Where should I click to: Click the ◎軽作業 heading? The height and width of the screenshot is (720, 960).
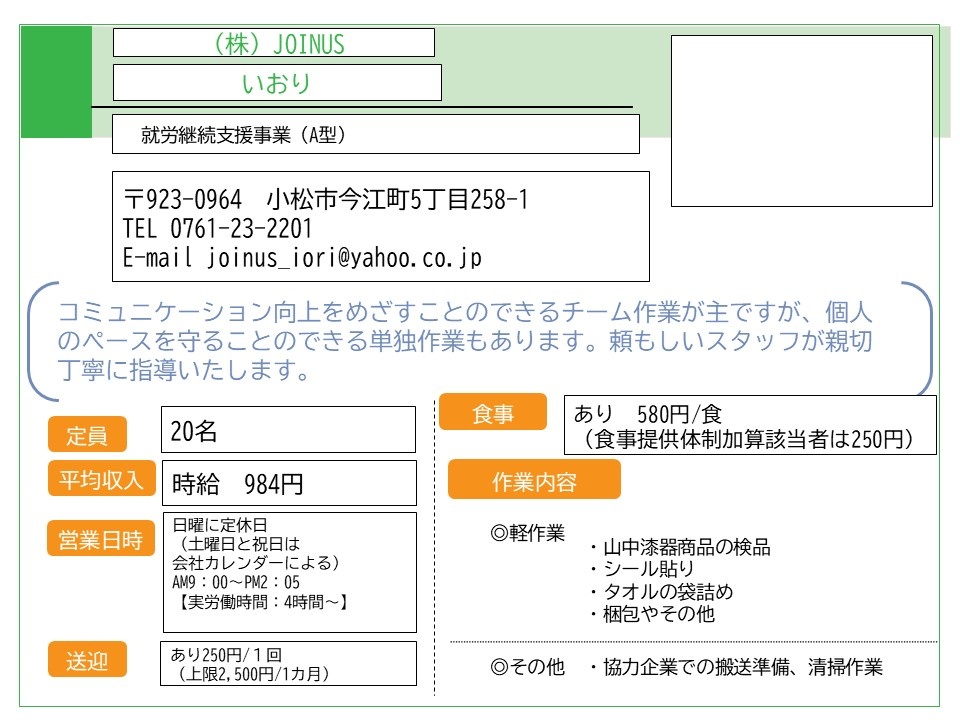[527, 533]
